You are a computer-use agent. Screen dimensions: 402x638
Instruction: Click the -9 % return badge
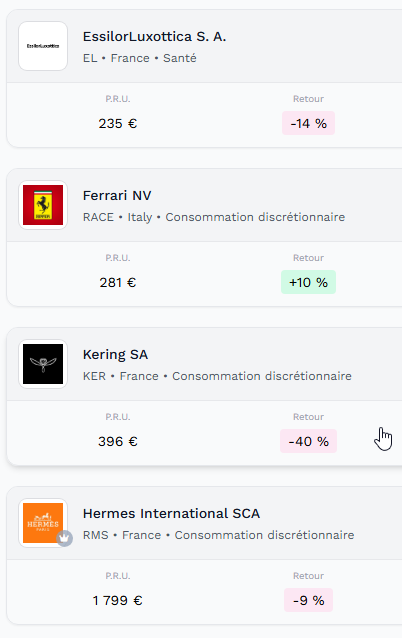(x=308, y=601)
